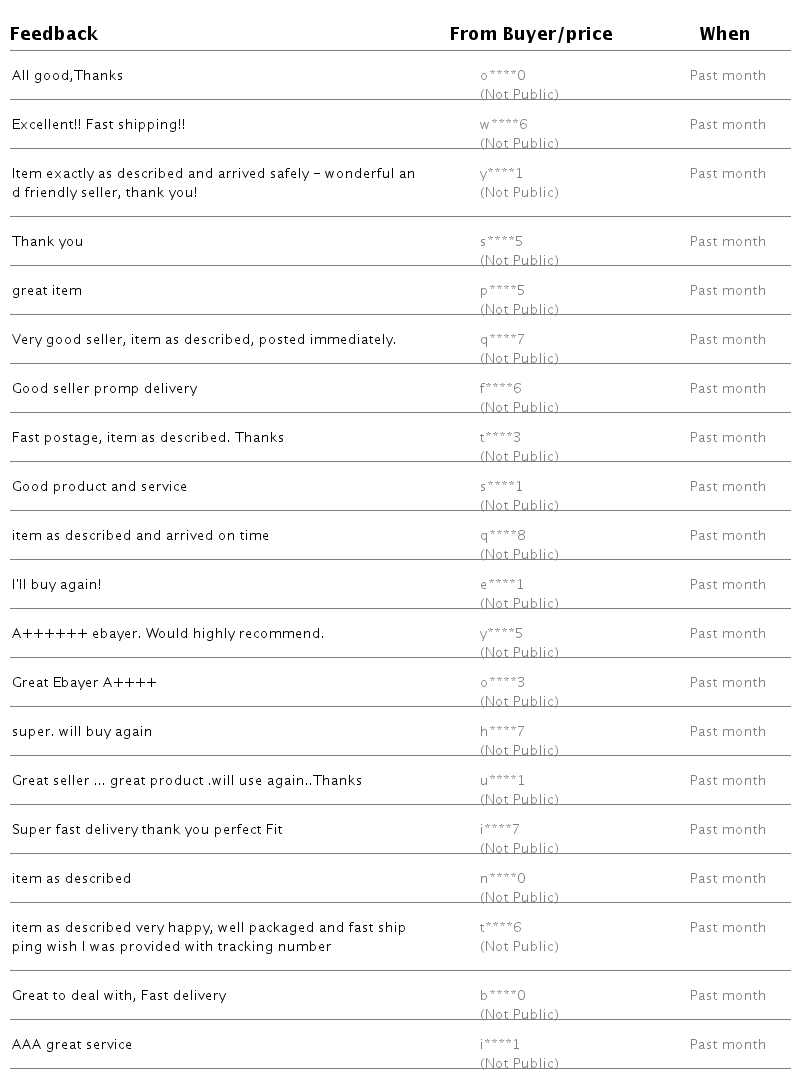Image resolution: width=800 pixels, height=1088 pixels.
Task: Open buyer o****0 profile
Action: [502, 76]
